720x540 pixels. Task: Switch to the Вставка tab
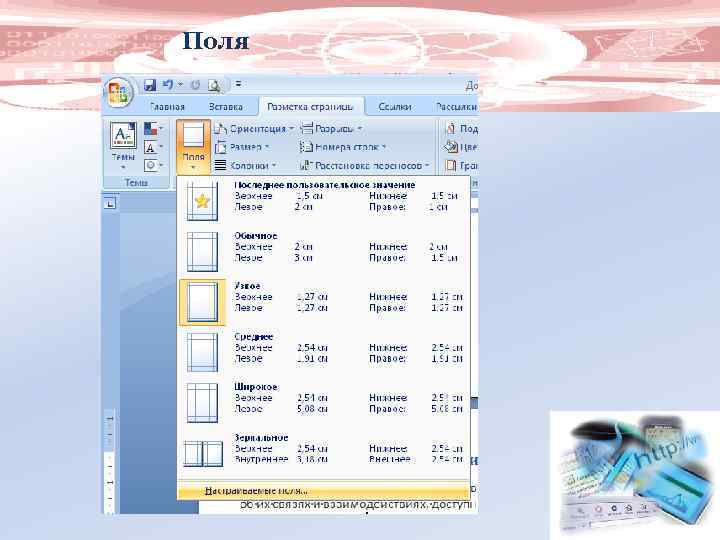(x=225, y=107)
